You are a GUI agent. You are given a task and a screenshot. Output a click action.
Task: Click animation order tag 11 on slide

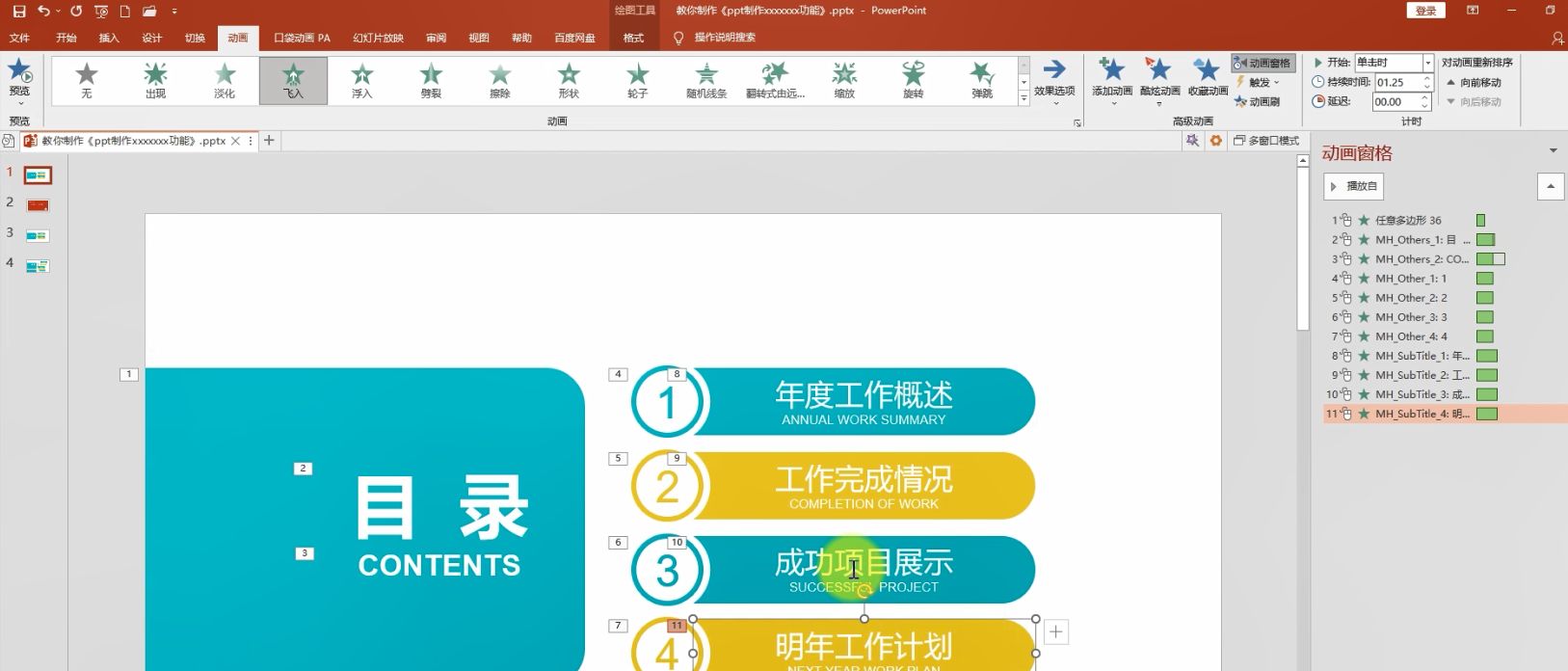[678, 626]
